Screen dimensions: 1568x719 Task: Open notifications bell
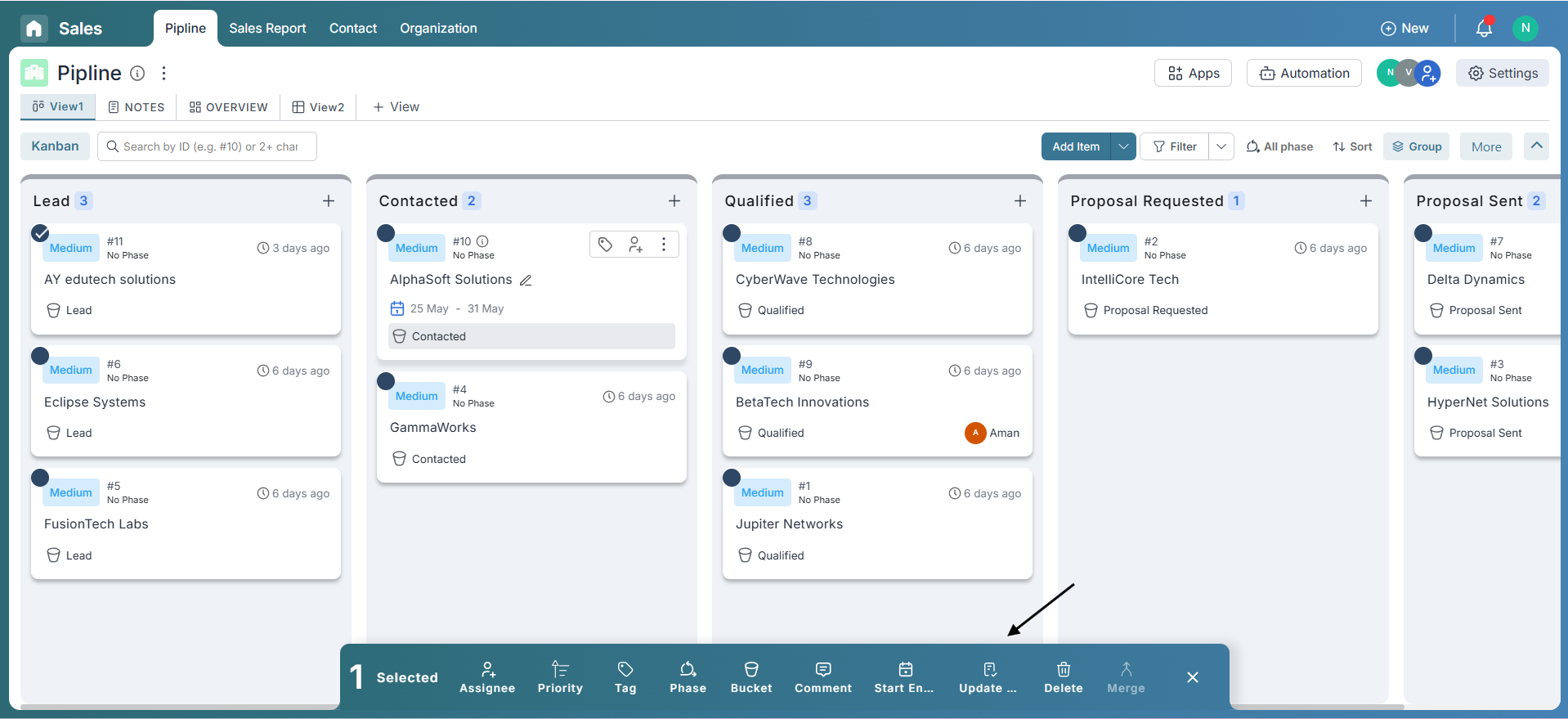pos(1484,28)
